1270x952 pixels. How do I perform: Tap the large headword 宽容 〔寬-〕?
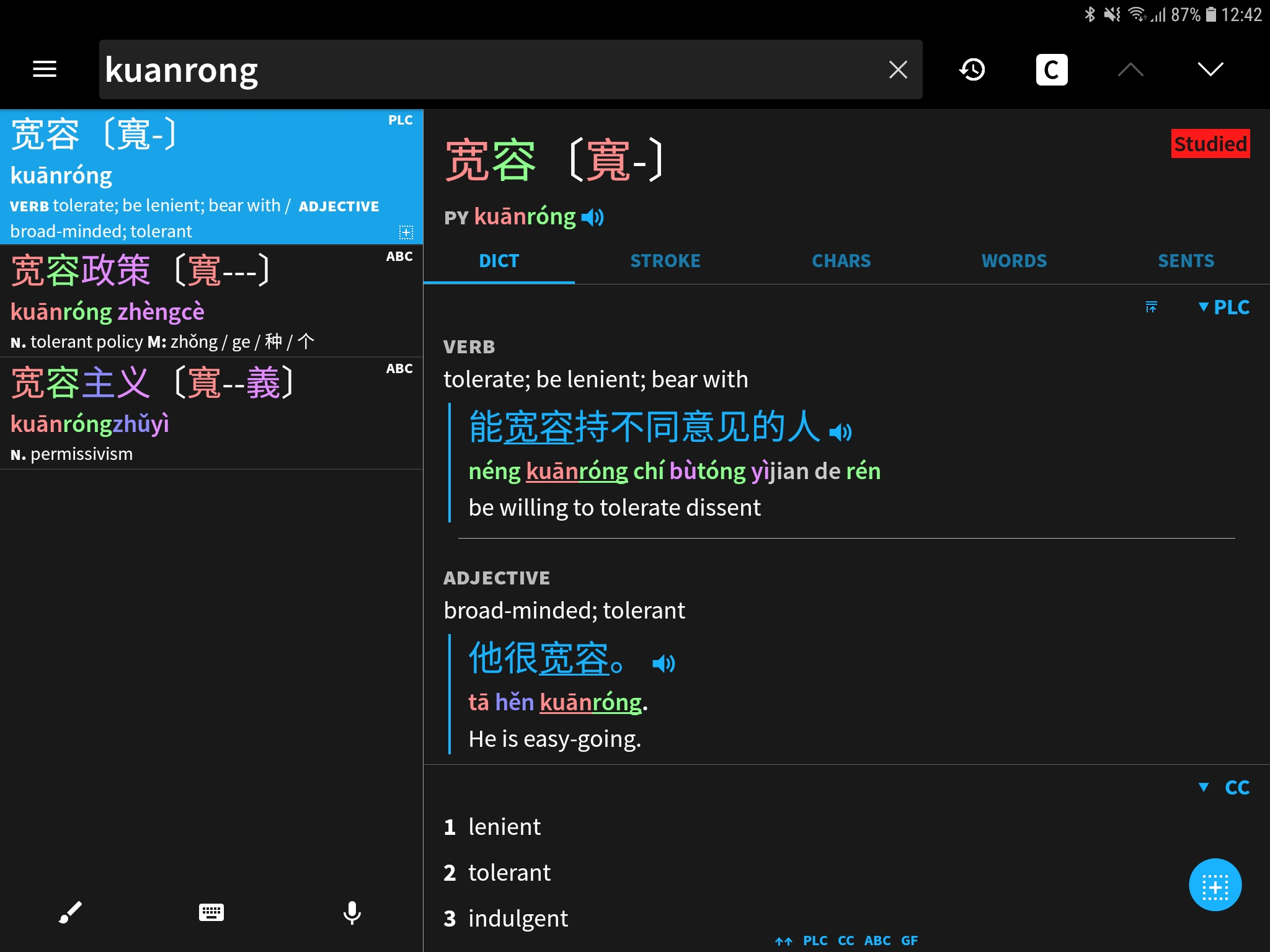point(554,161)
